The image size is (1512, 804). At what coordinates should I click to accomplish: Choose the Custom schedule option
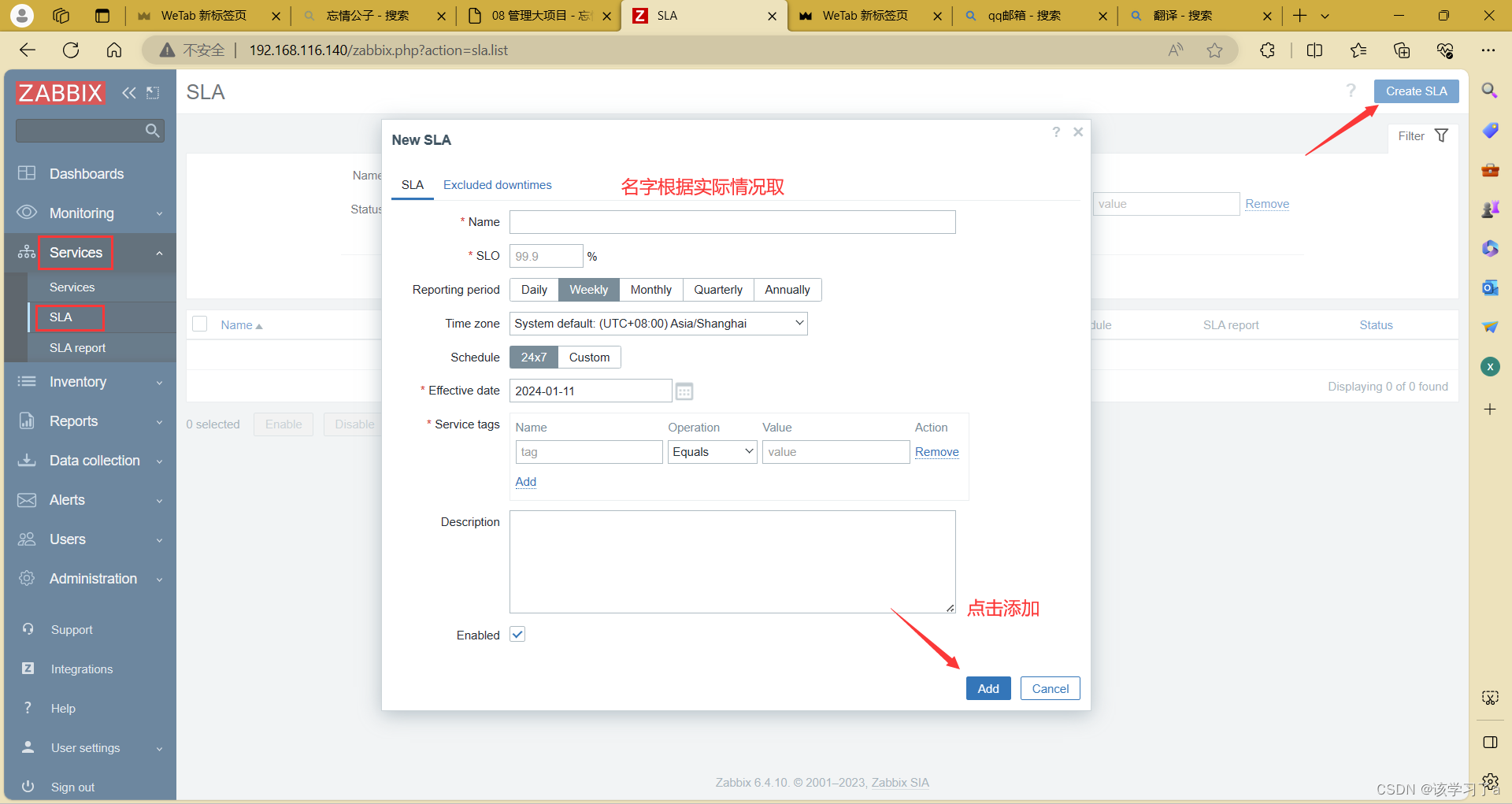coord(590,358)
